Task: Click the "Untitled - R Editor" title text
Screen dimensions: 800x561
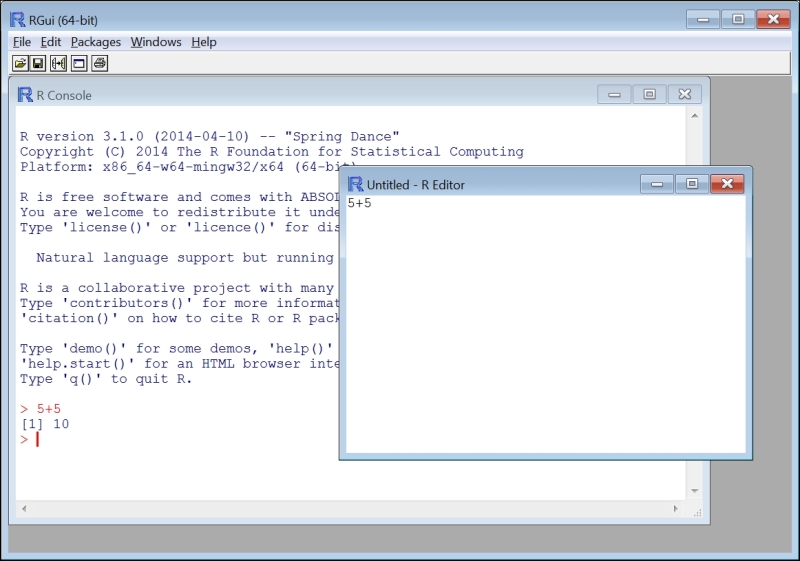Action: [415, 185]
